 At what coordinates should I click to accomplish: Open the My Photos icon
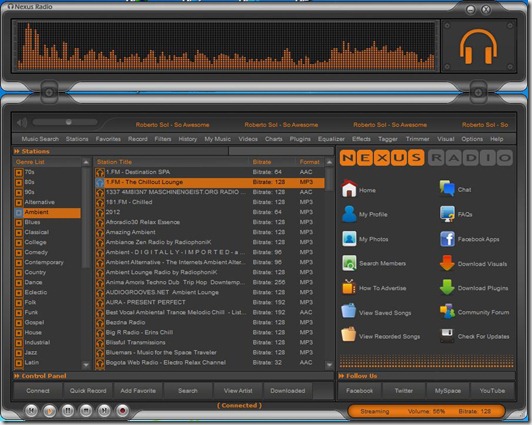(349, 239)
